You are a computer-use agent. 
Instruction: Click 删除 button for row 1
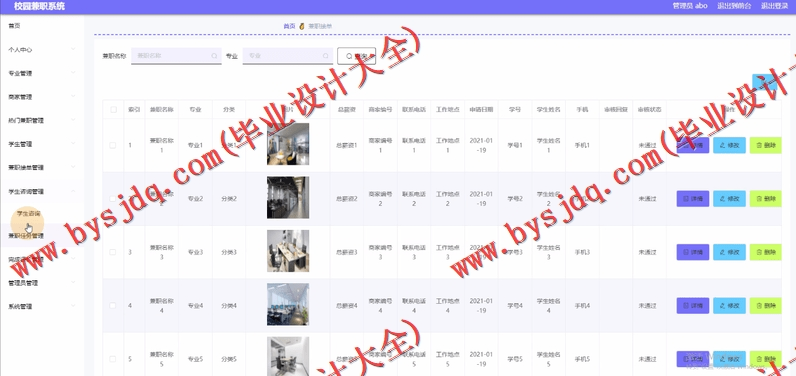coord(766,145)
